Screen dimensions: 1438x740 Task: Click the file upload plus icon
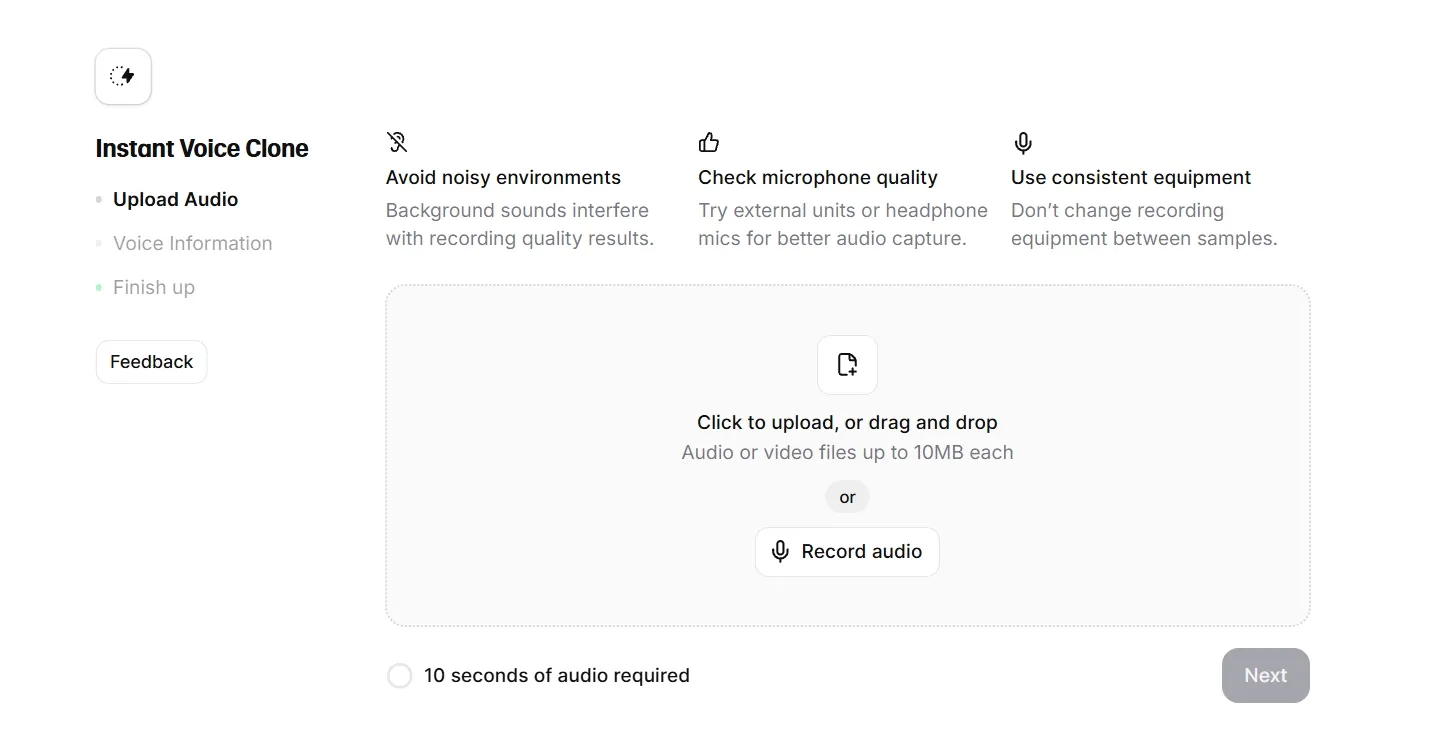[847, 365]
